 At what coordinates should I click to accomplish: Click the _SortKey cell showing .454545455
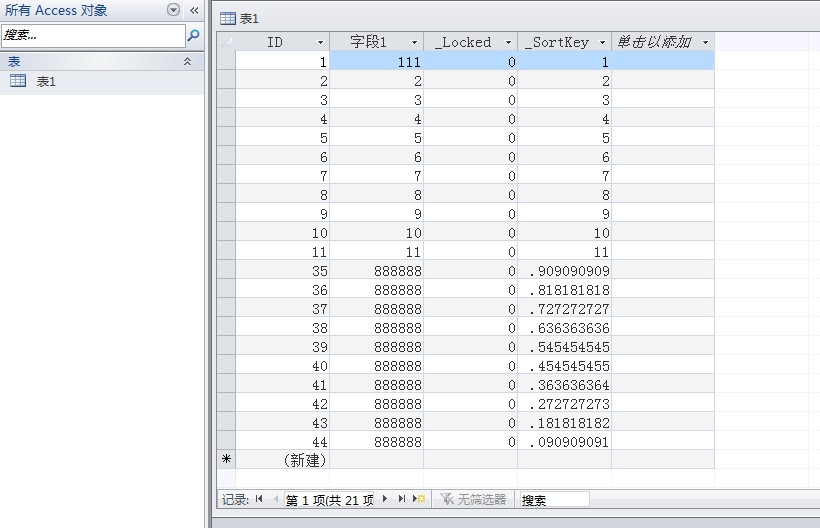[564, 366]
